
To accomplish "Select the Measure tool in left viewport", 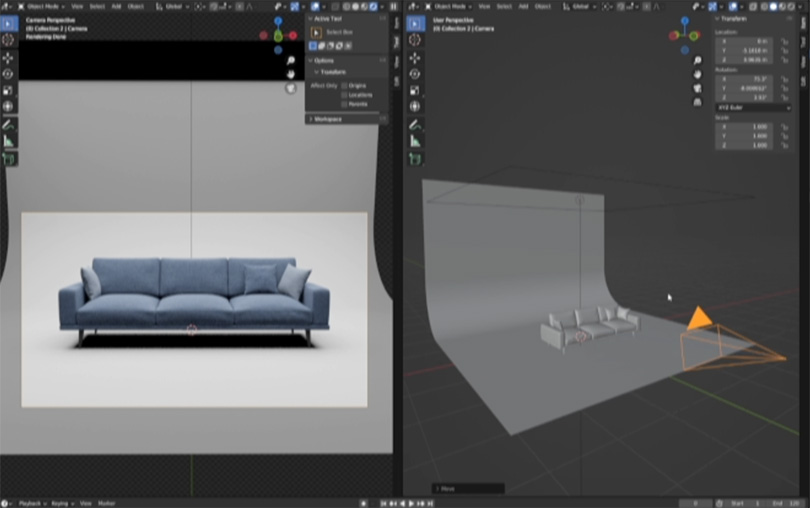I will 8,142.
